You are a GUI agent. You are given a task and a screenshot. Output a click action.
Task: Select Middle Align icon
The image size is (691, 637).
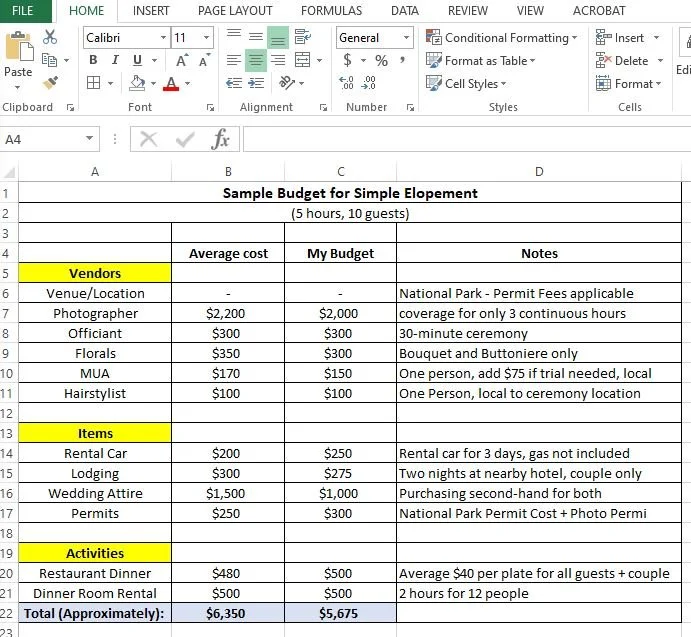click(x=256, y=37)
